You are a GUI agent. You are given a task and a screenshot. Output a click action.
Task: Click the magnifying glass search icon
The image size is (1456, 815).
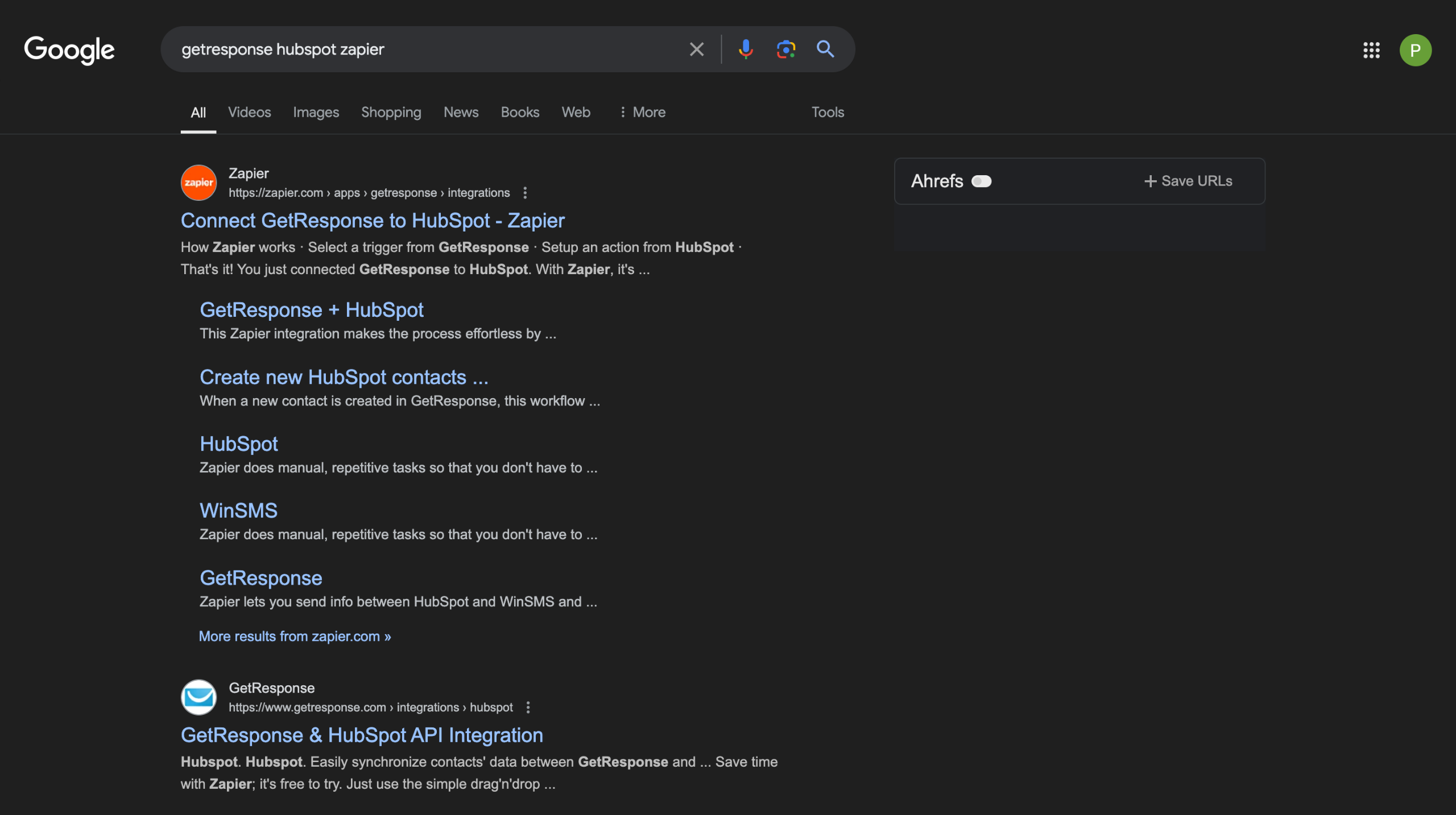[x=825, y=49]
